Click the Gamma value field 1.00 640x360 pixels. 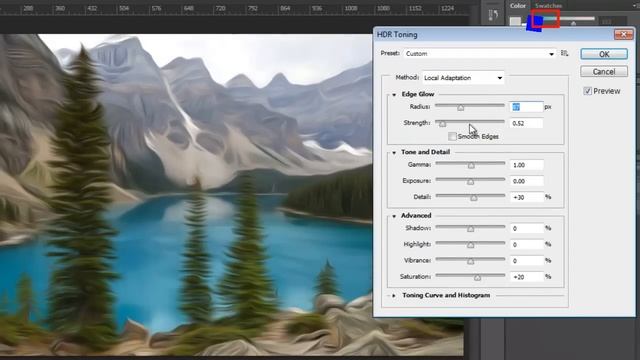527,165
